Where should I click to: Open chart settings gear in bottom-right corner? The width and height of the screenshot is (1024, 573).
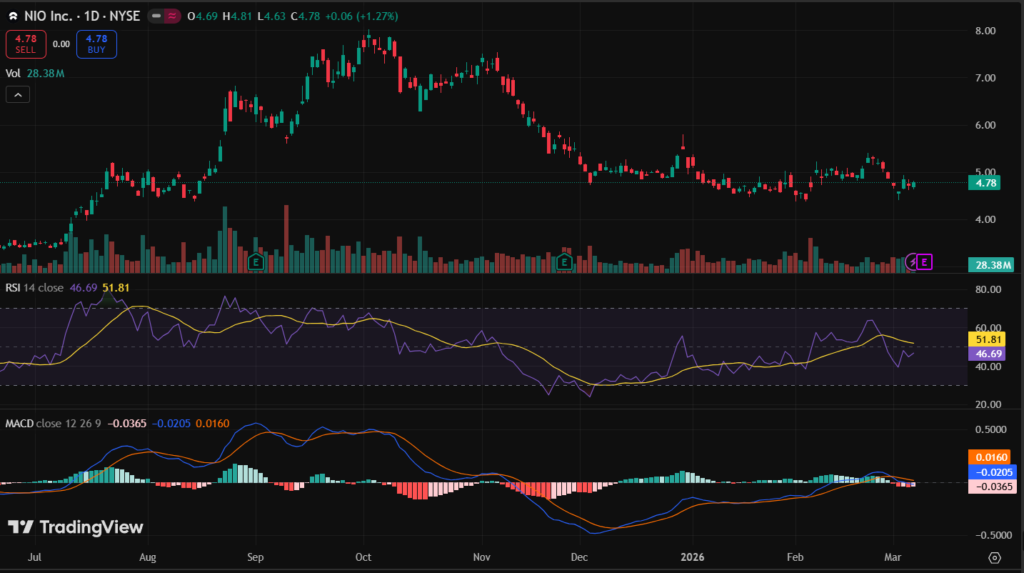click(994, 557)
